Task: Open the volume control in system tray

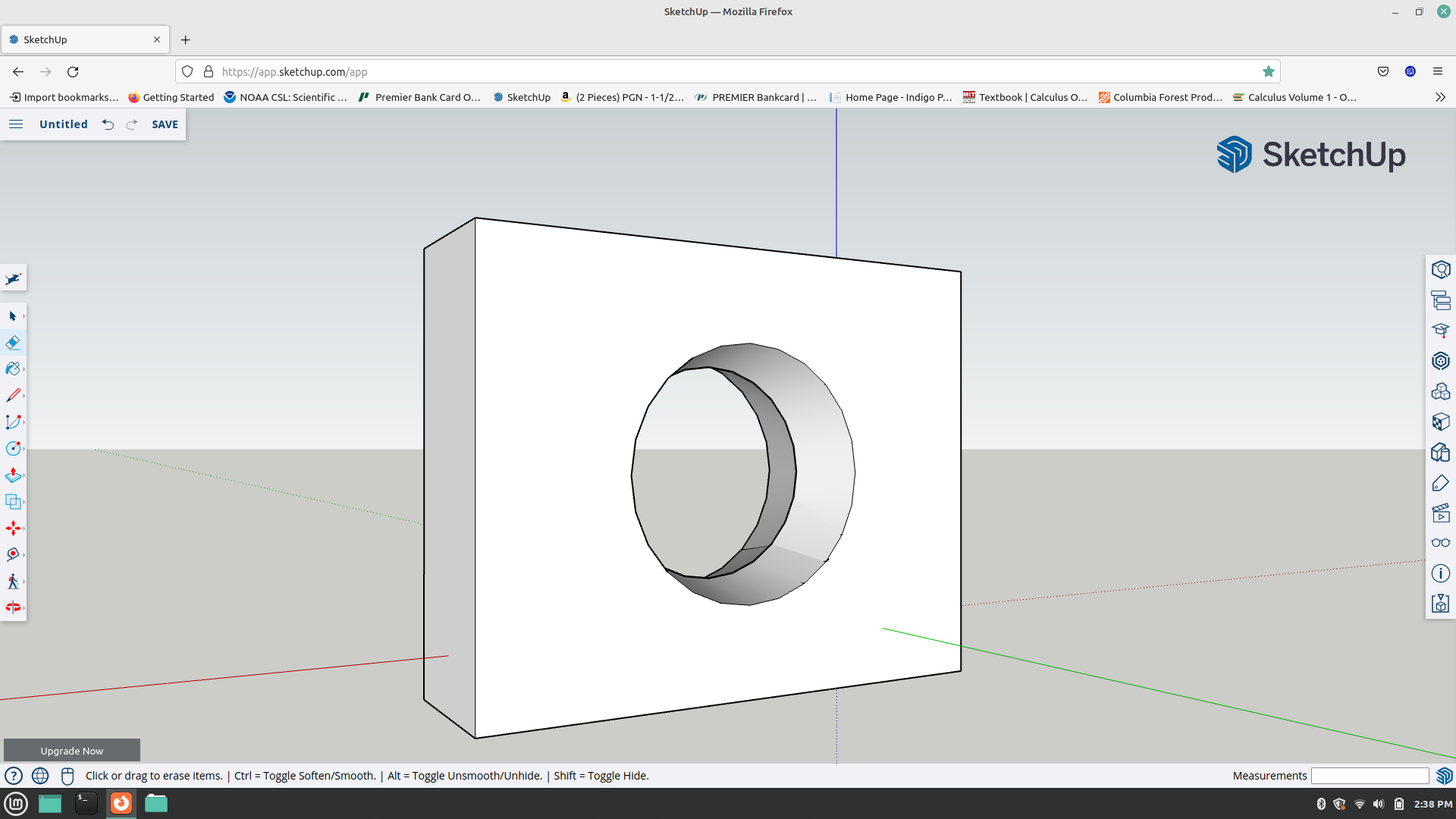Action: point(1378,804)
